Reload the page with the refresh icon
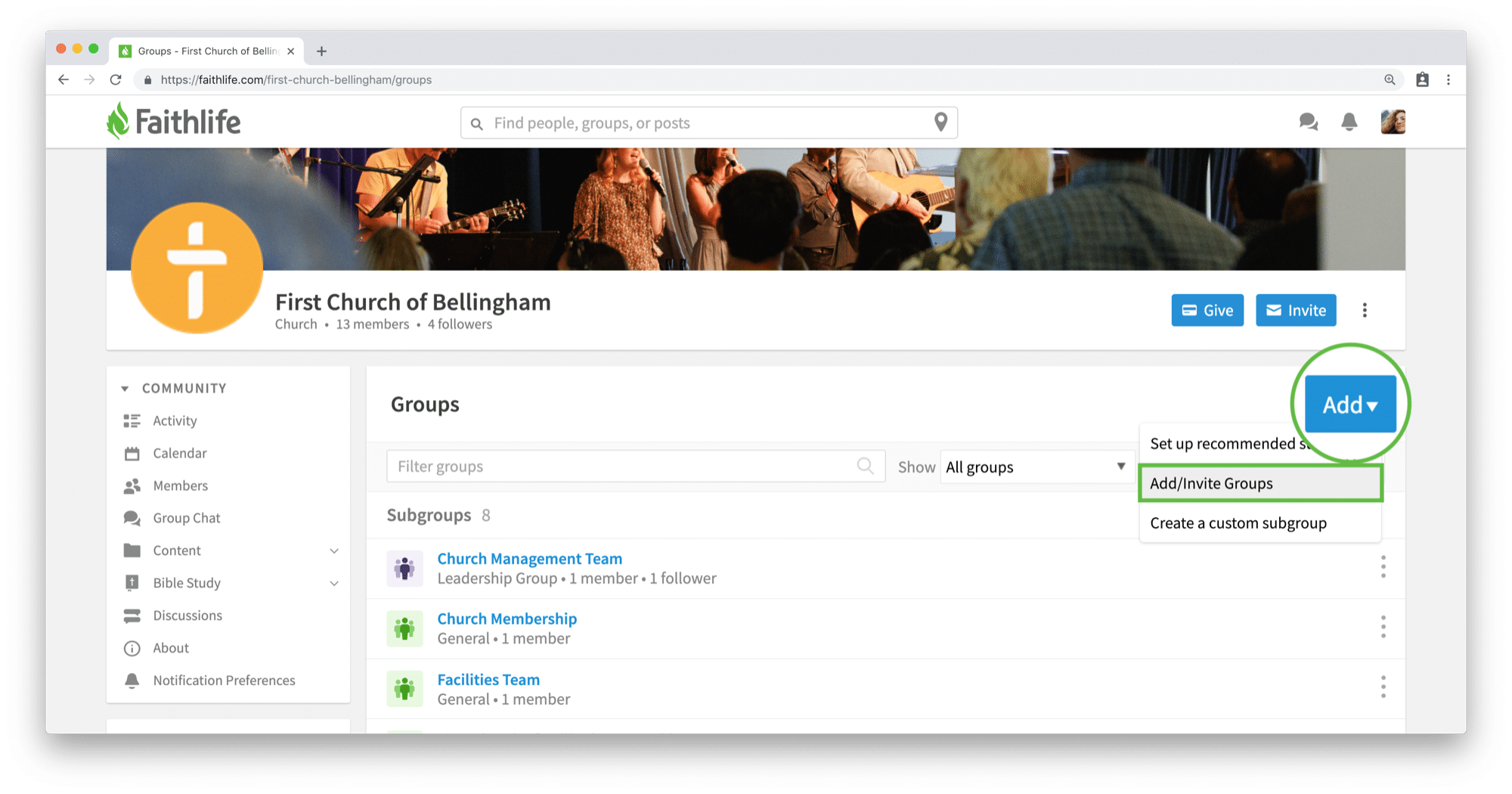The height and width of the screenshot is (794, 1512). [116, 79]
